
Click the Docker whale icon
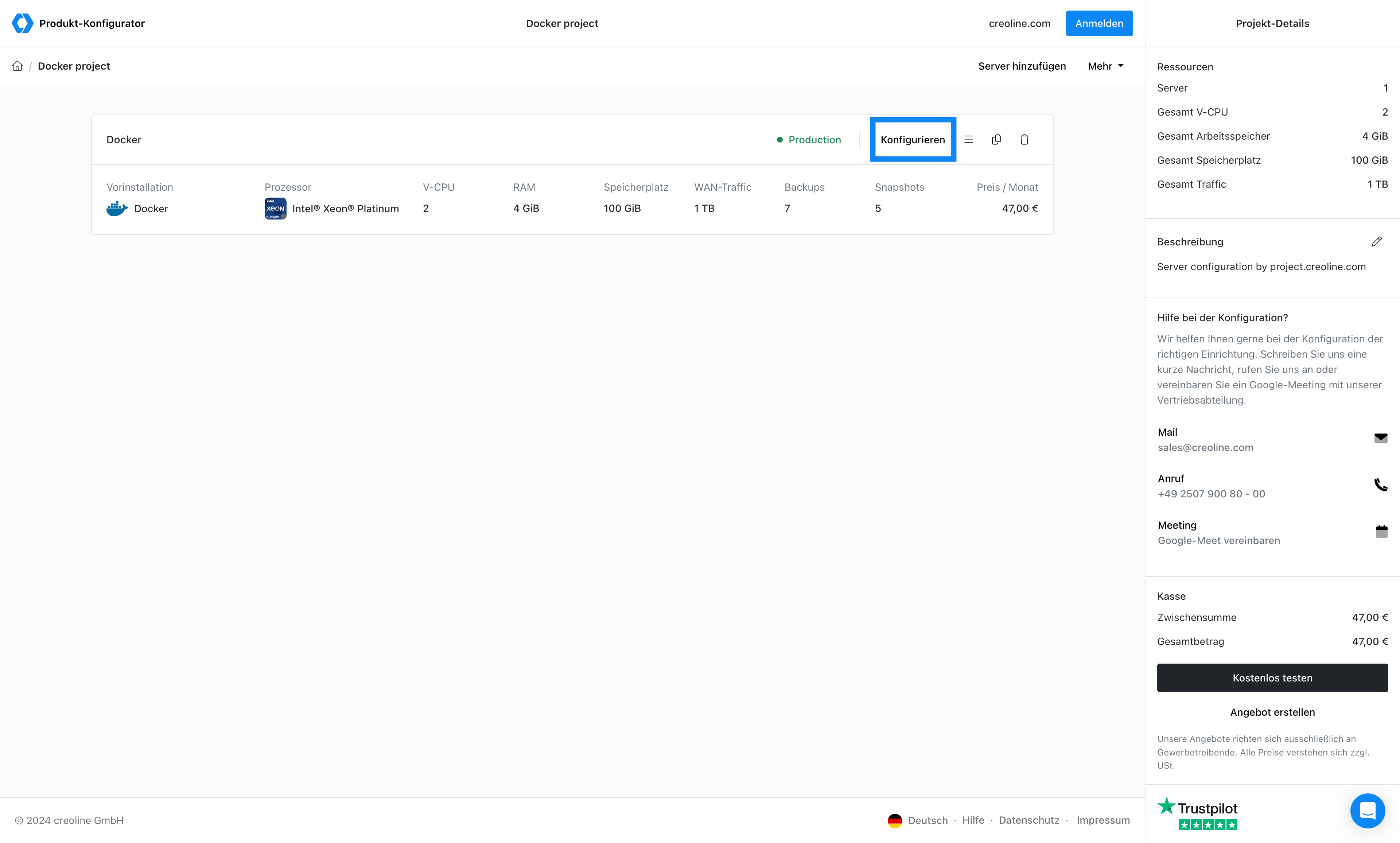click(117, 209)
